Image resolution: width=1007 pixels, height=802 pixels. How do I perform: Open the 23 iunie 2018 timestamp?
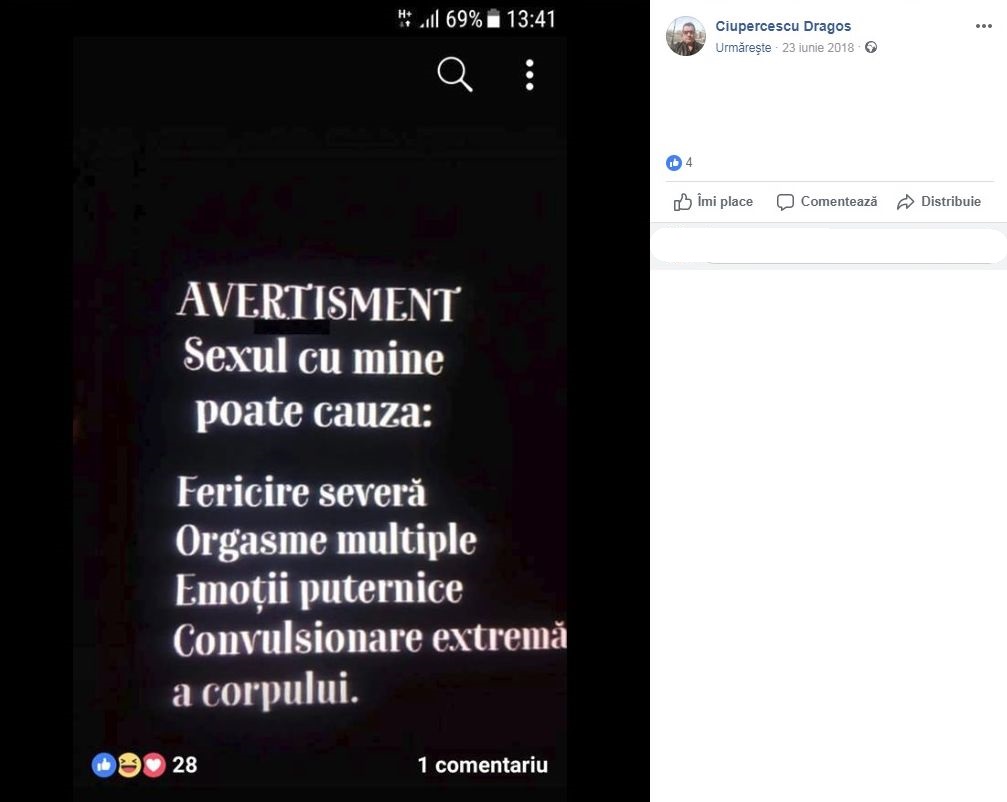click(818, 48)
